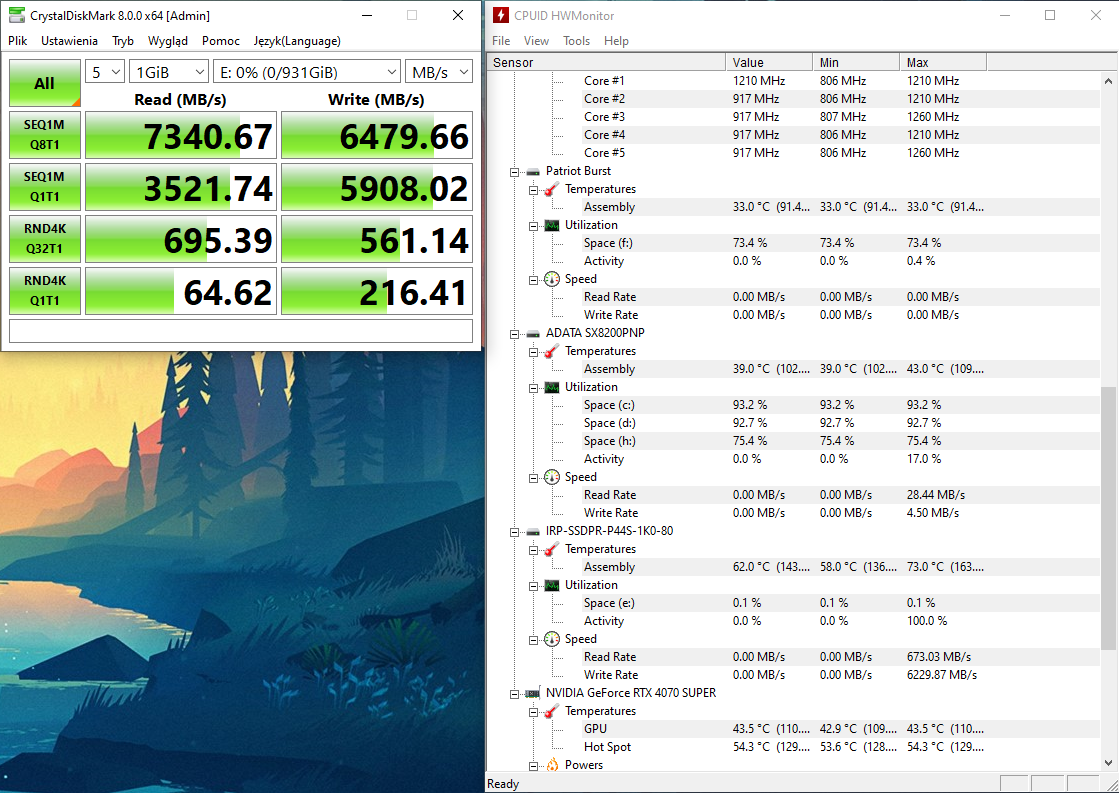Click the 64.62 RND4K Q1T1 read result

(181, 291)
